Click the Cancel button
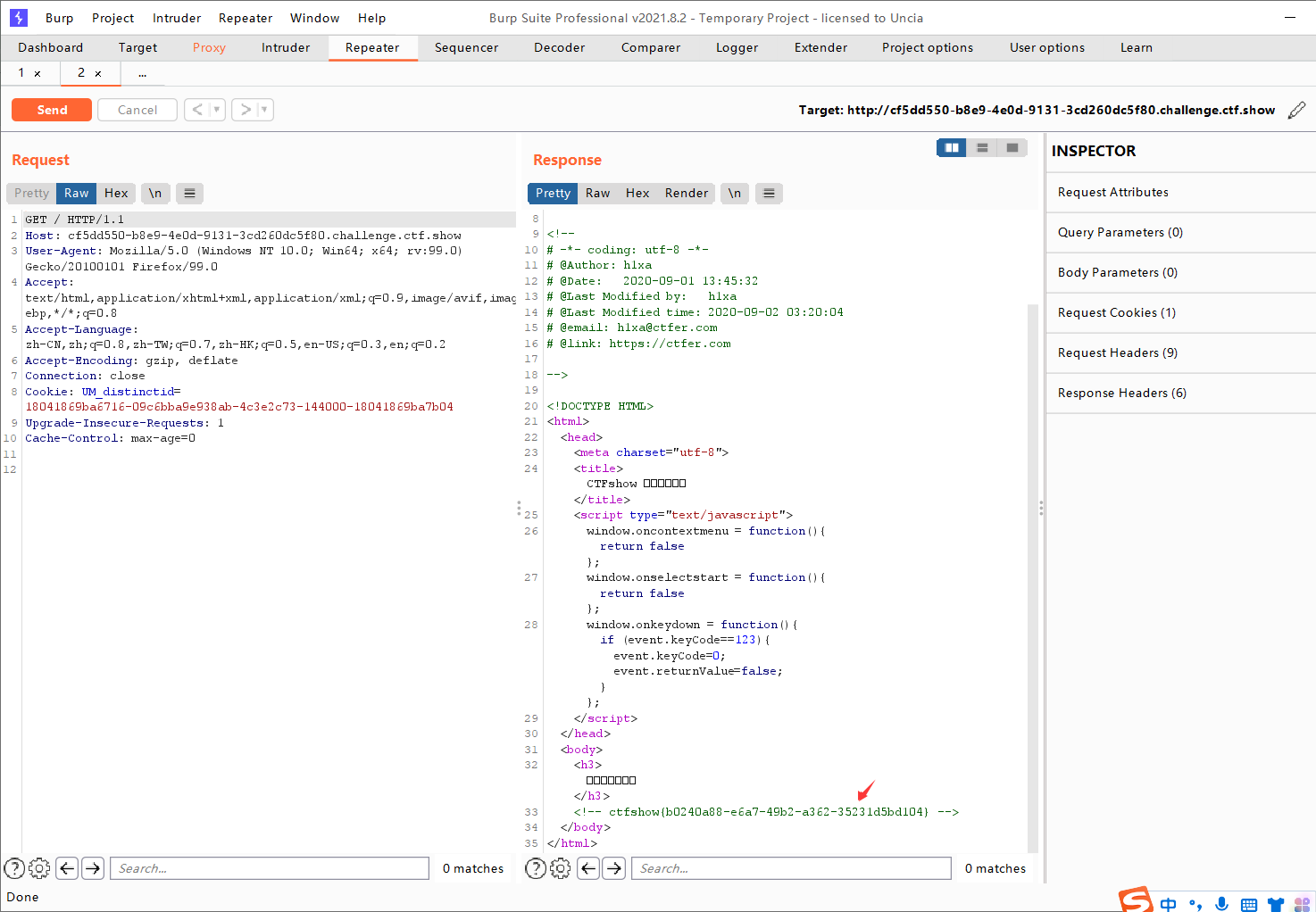This screenshot has width=1316, height=912. click(137, 110)
